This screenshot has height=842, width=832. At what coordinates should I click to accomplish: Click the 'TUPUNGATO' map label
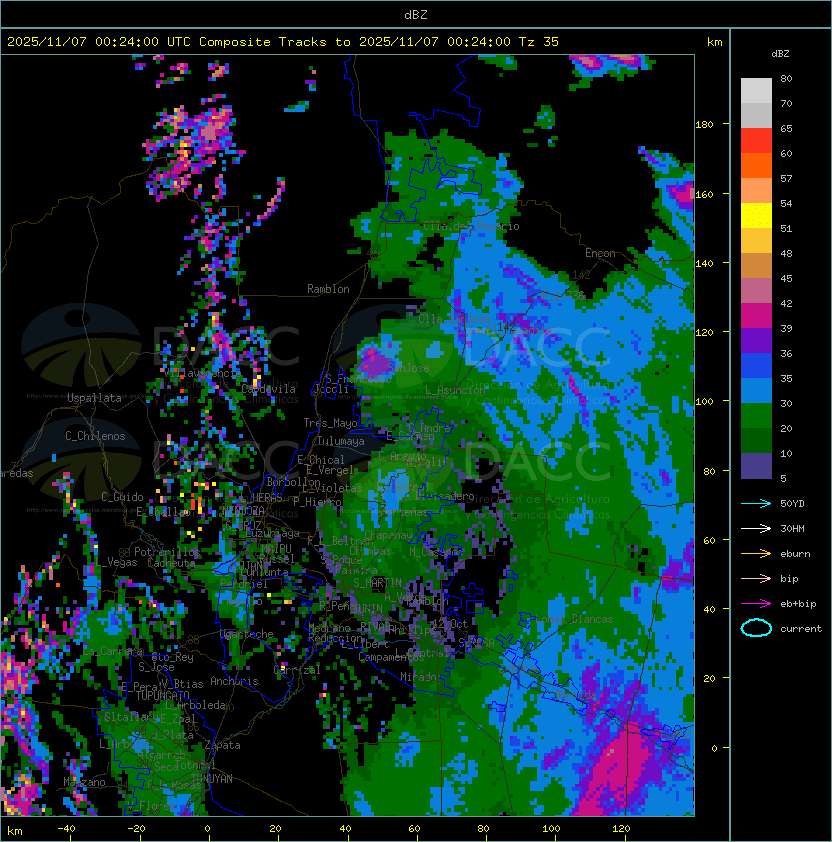tap(162, 696)
